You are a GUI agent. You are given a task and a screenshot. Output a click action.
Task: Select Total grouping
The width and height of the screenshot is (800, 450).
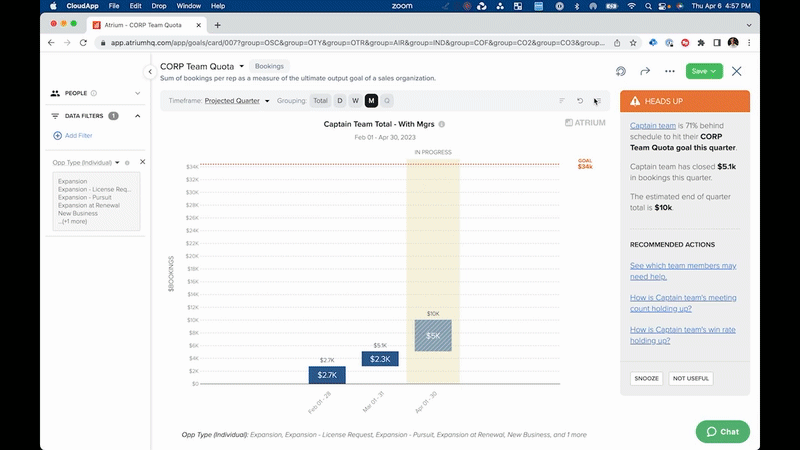pos(320,101)
